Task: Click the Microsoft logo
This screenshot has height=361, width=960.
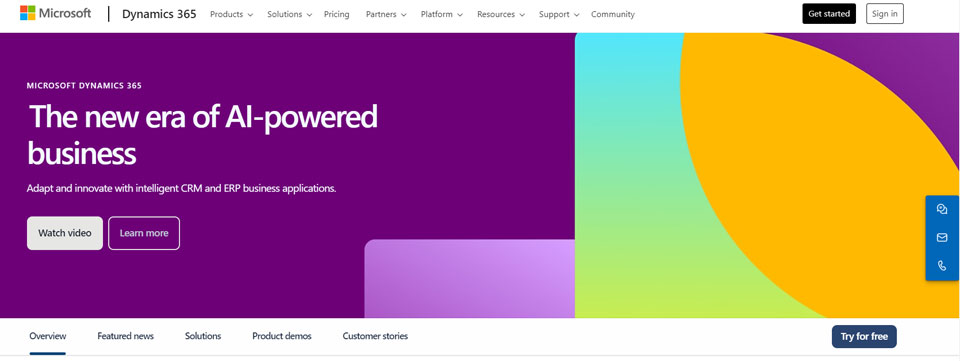Action: 55,13
